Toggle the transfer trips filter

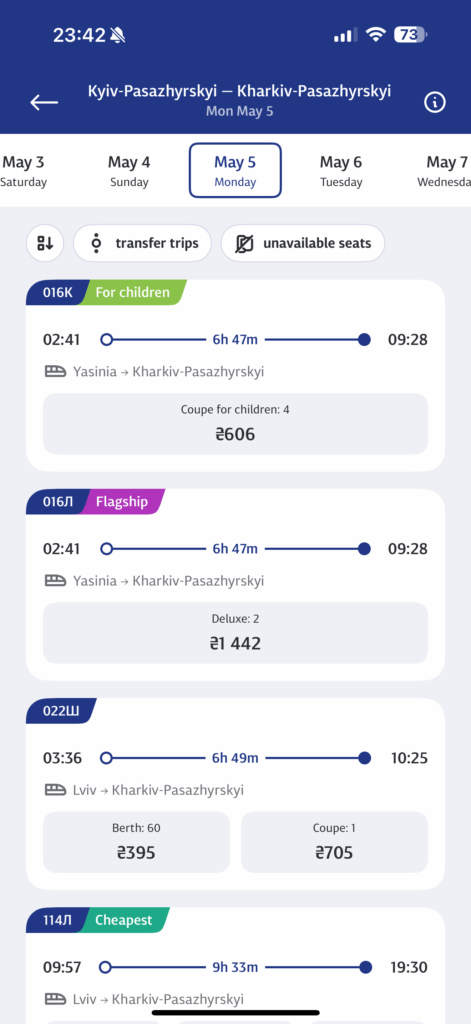142,244
